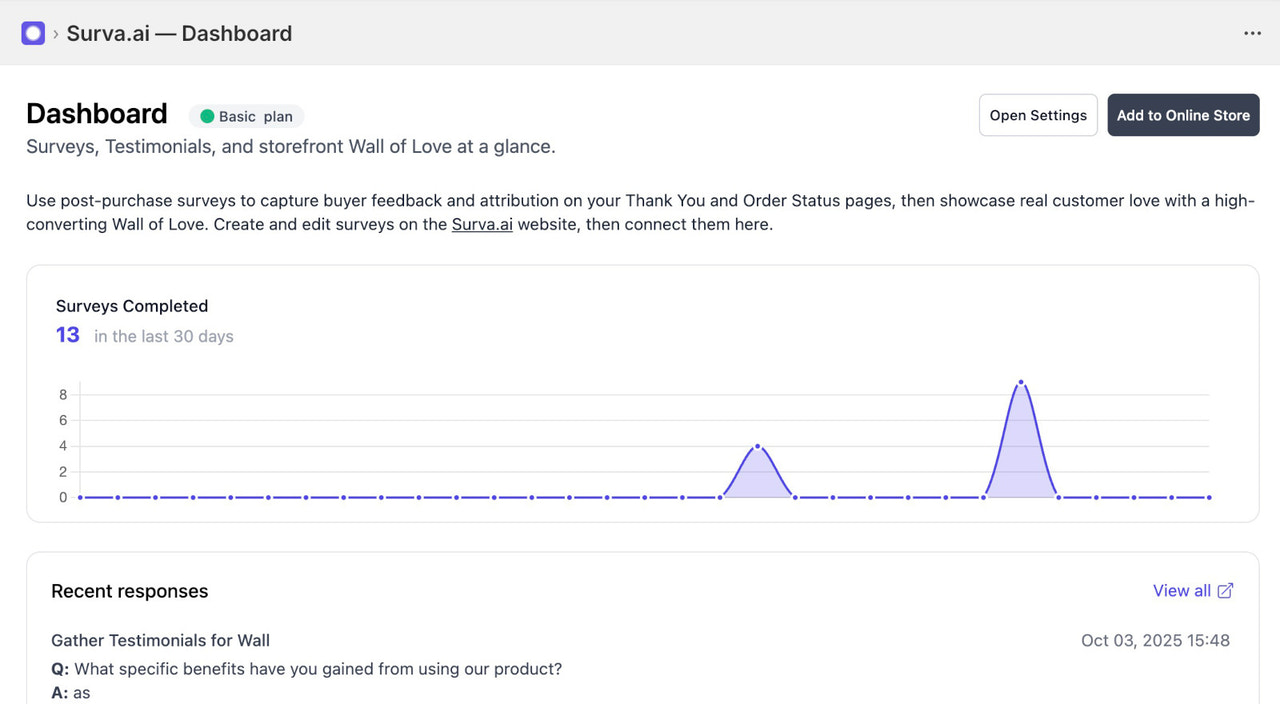Click the 'in the last 30 days' label
Image resolution: width=1280 pixels, height=720 pixels.
pos(164,336)
